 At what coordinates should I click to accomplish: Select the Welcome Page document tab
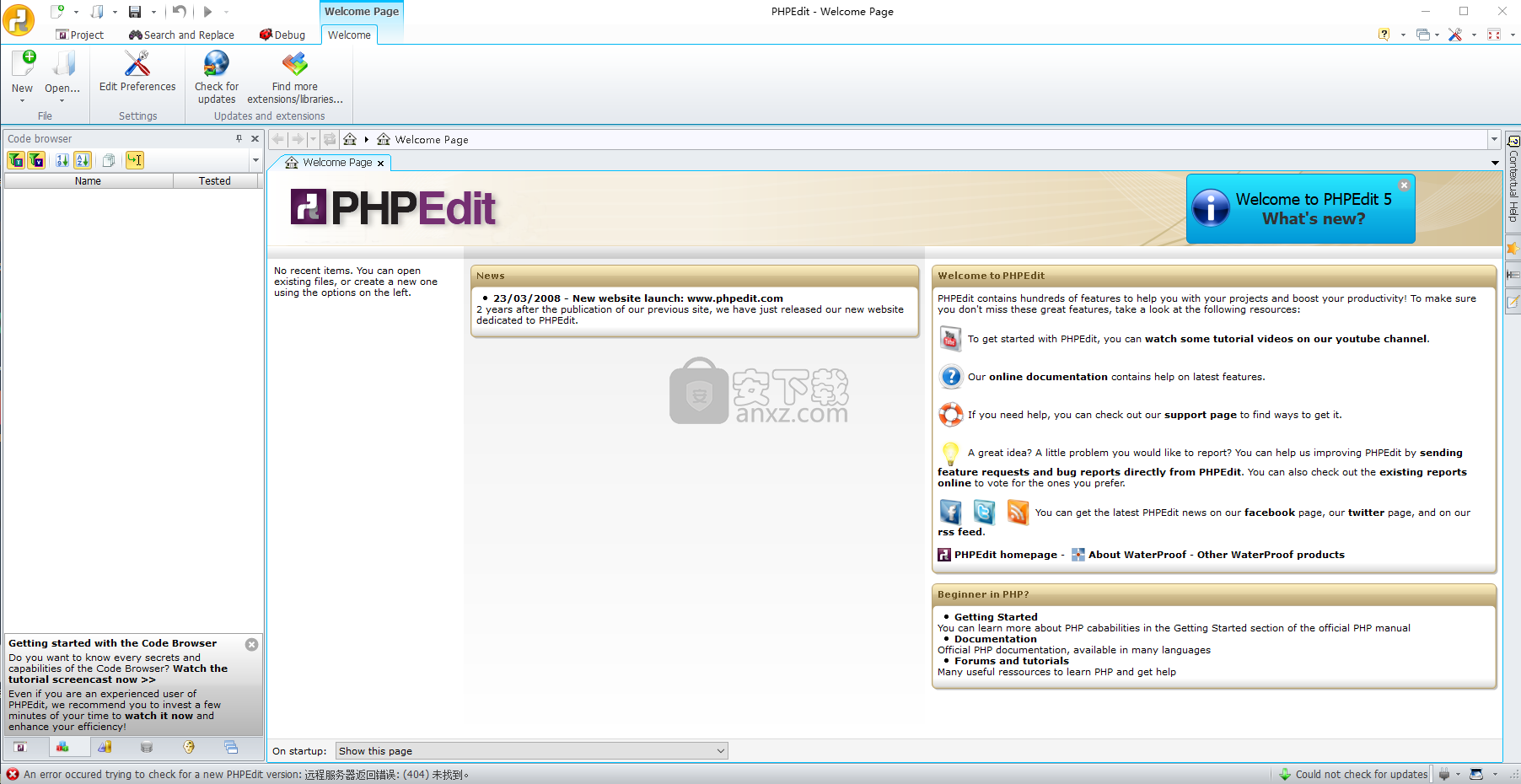coord(337,163)
